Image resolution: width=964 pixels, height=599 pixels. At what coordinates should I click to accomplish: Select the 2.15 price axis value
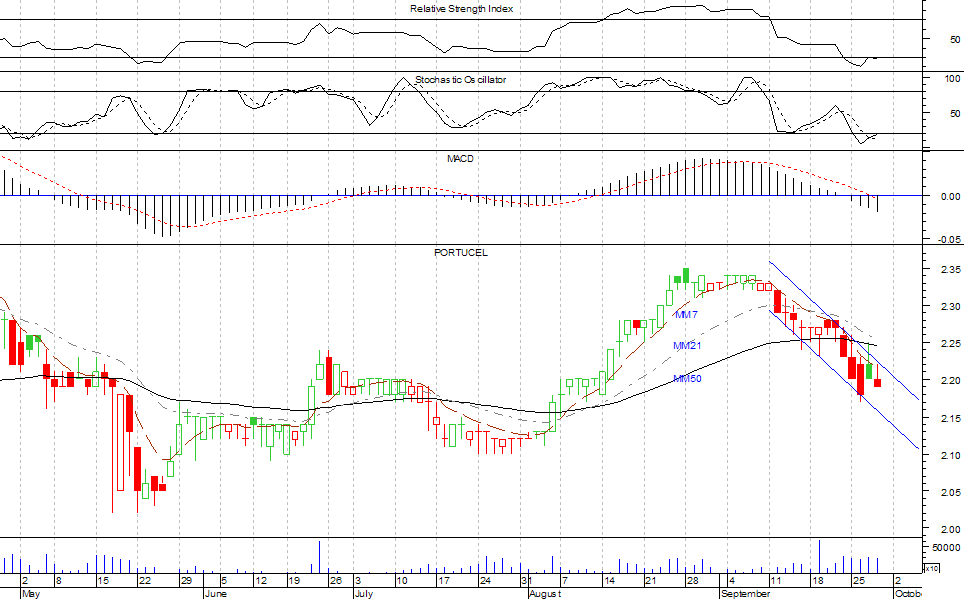pos(950,418)
